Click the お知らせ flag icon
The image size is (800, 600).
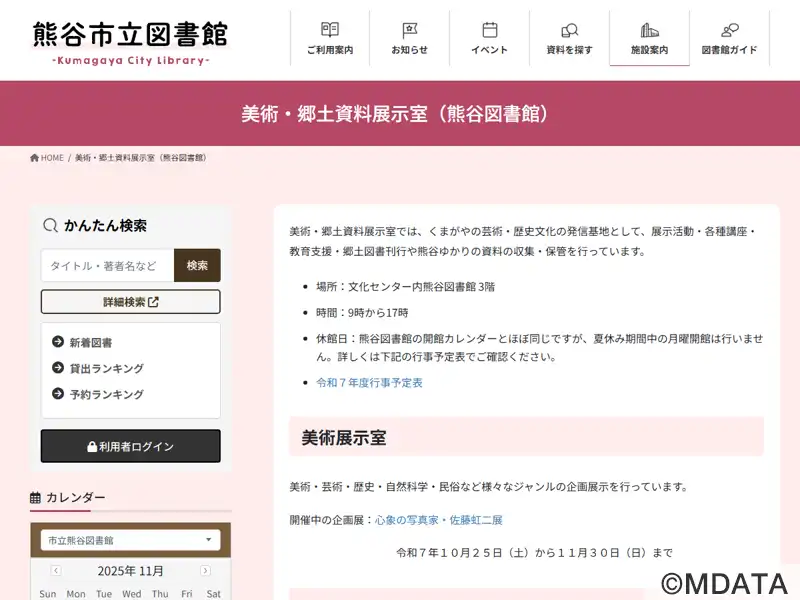[x=409, y=30]
